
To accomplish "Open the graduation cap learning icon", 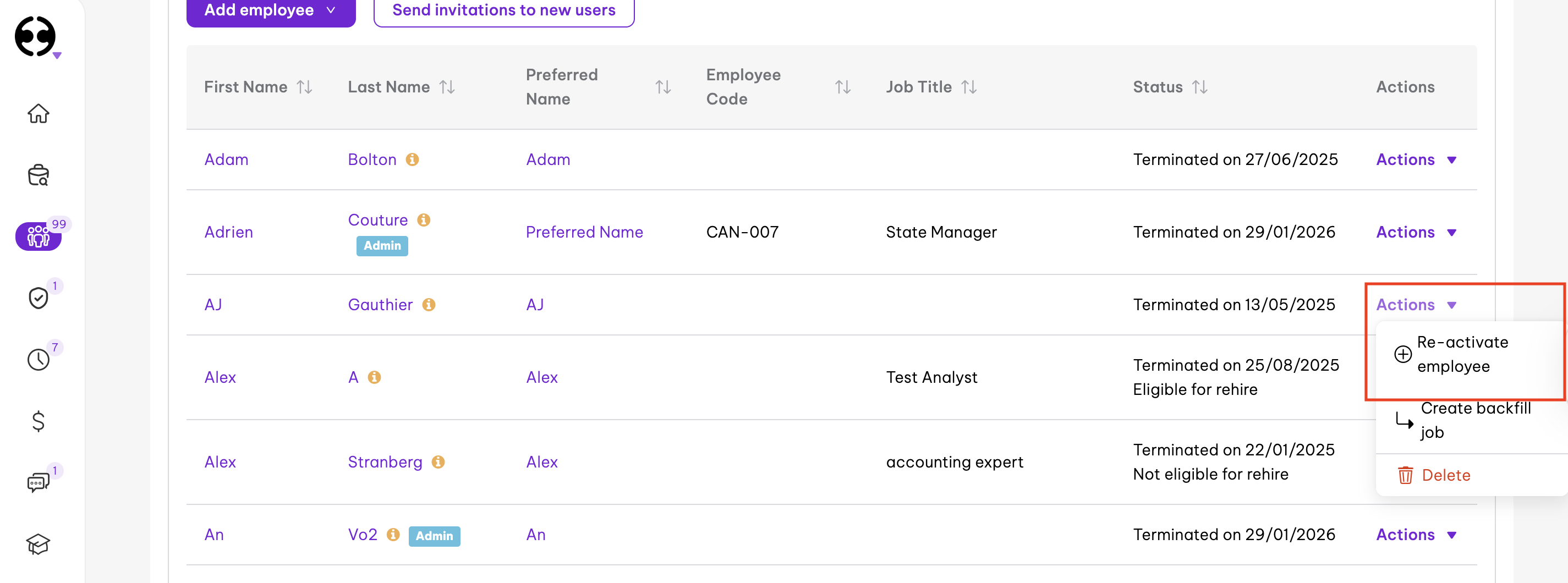I will [38, 544].
